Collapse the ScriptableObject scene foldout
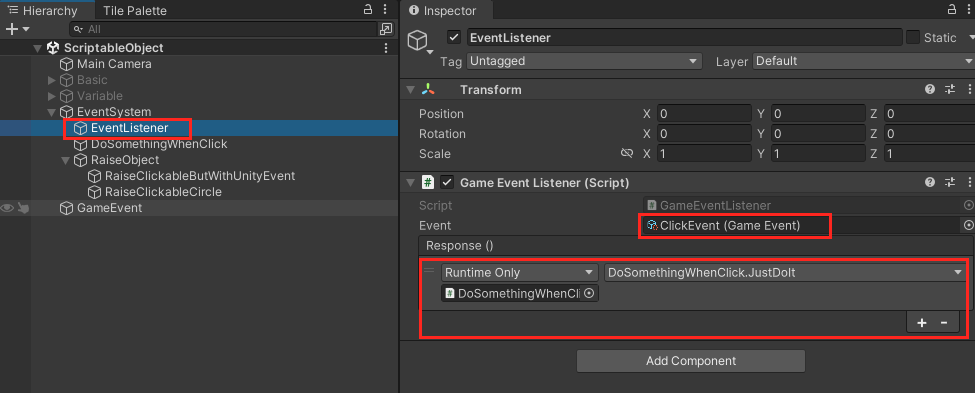Image resolution: width=975 pixels, height=393 pixels. 37,48
